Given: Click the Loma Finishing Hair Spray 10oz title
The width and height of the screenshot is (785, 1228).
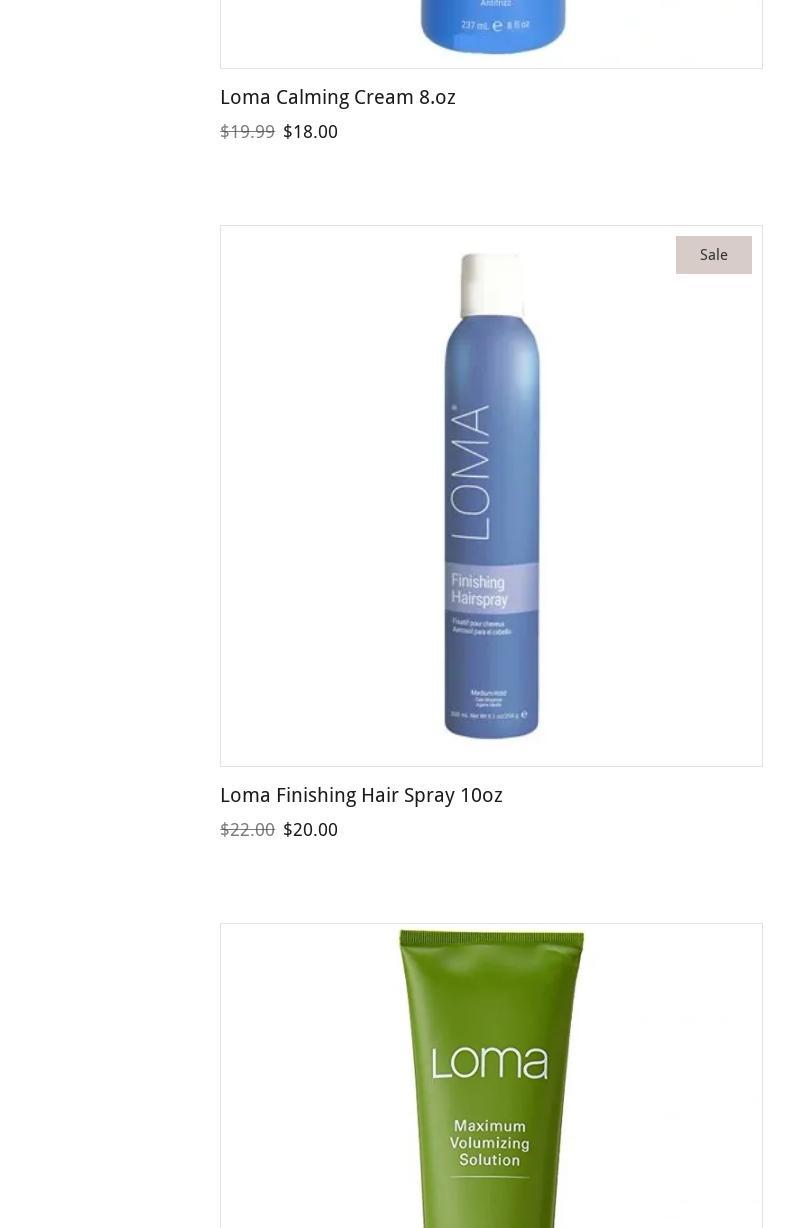Looking at the screenshot, I should 361,795.
